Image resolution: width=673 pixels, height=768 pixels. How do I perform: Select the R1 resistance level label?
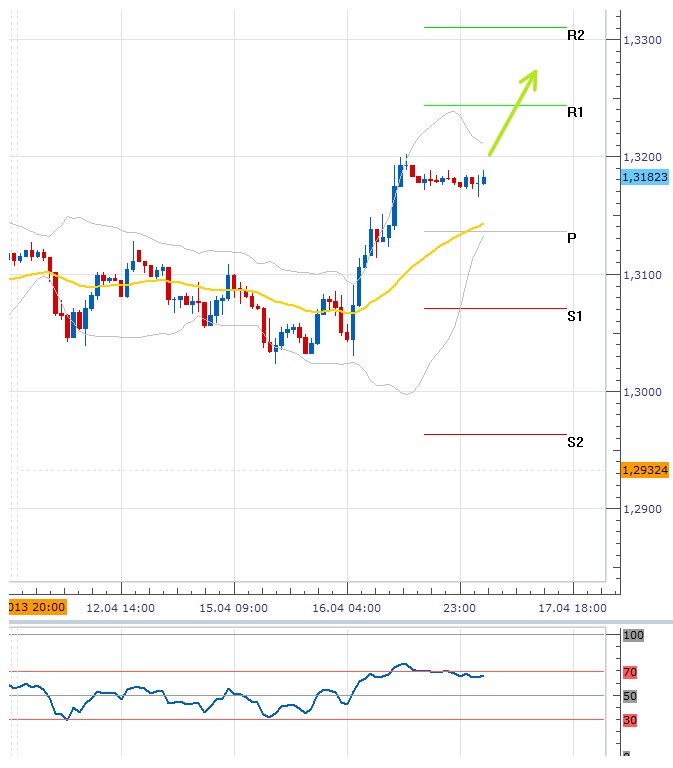point(575,112)
